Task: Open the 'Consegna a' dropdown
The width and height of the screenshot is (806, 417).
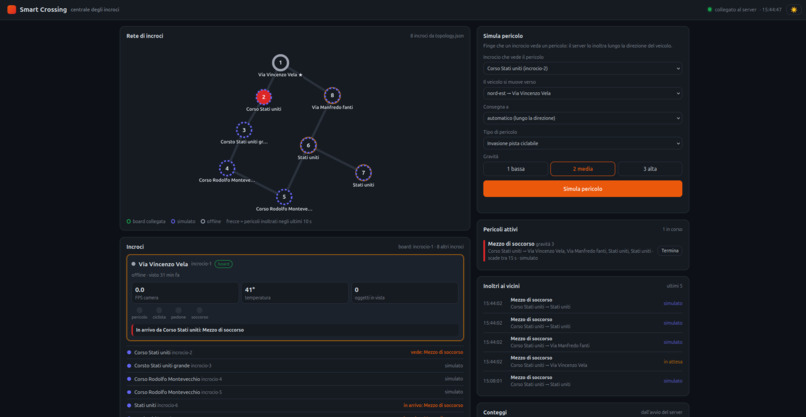Action: [x=582, y=118]
